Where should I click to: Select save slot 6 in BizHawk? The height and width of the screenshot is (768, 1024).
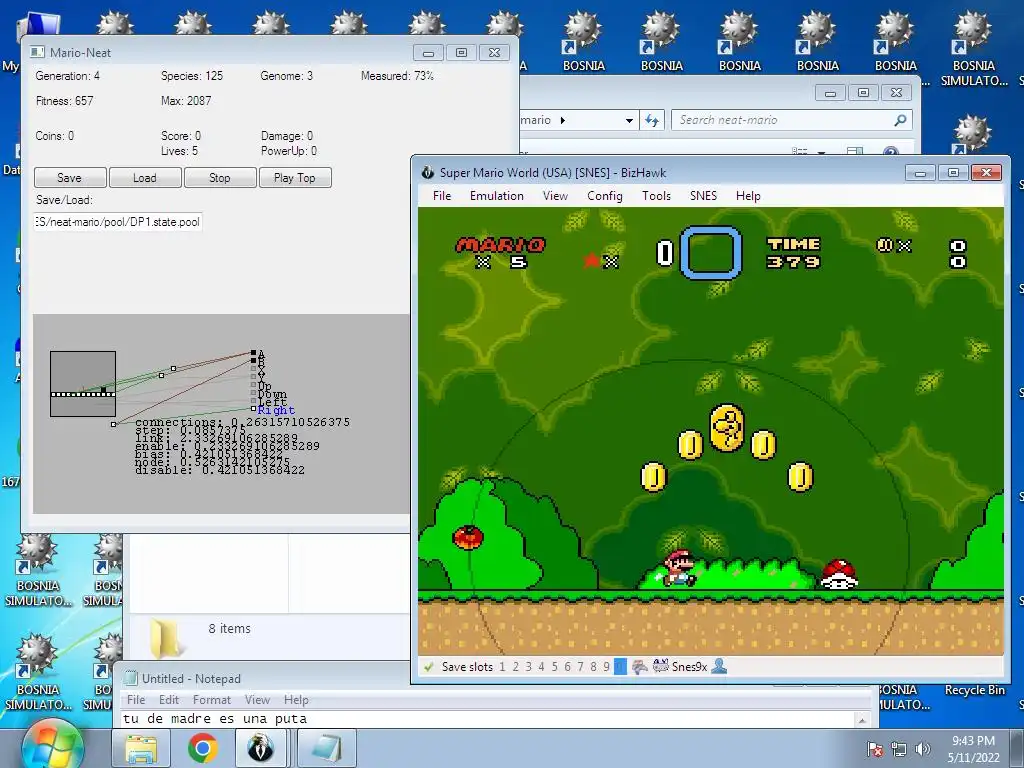click(x=567, y=667)
